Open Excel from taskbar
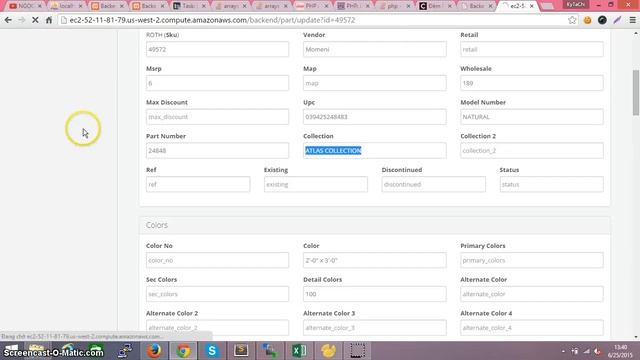The width and height of the screenshot is (640, 360). [299, 351]
